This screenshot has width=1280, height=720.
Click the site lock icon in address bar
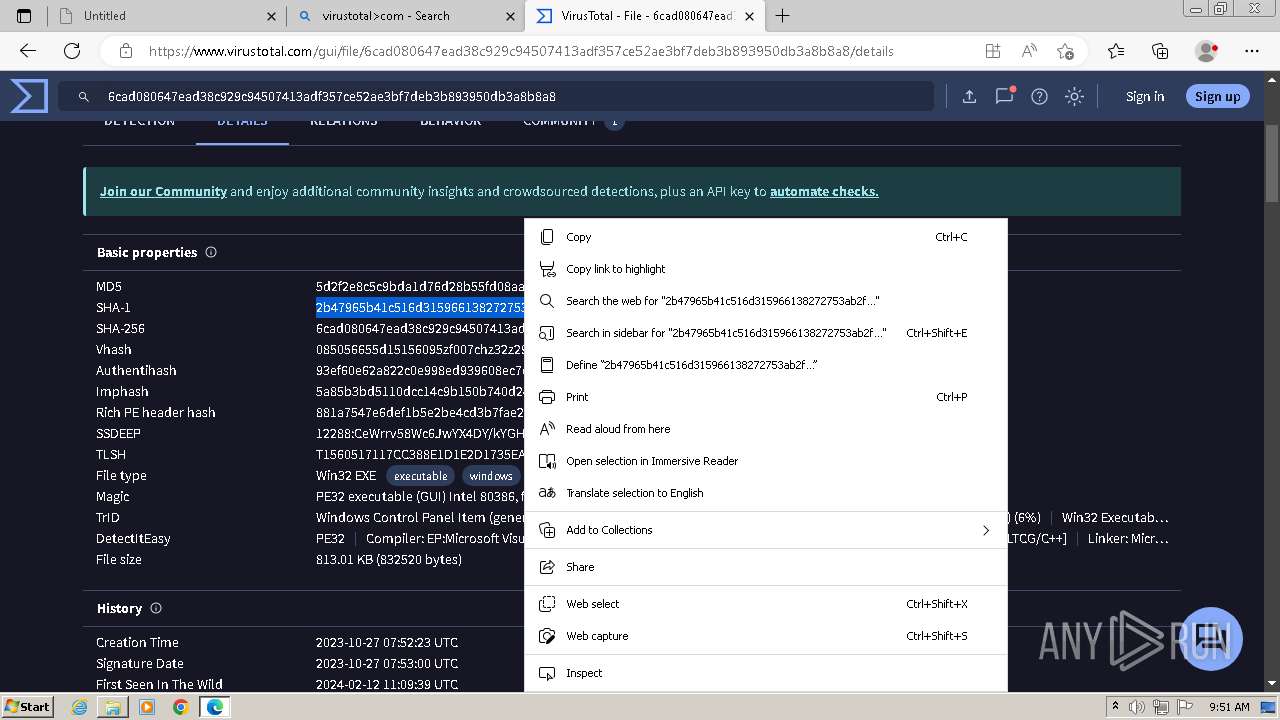click(x=125, y=51)
